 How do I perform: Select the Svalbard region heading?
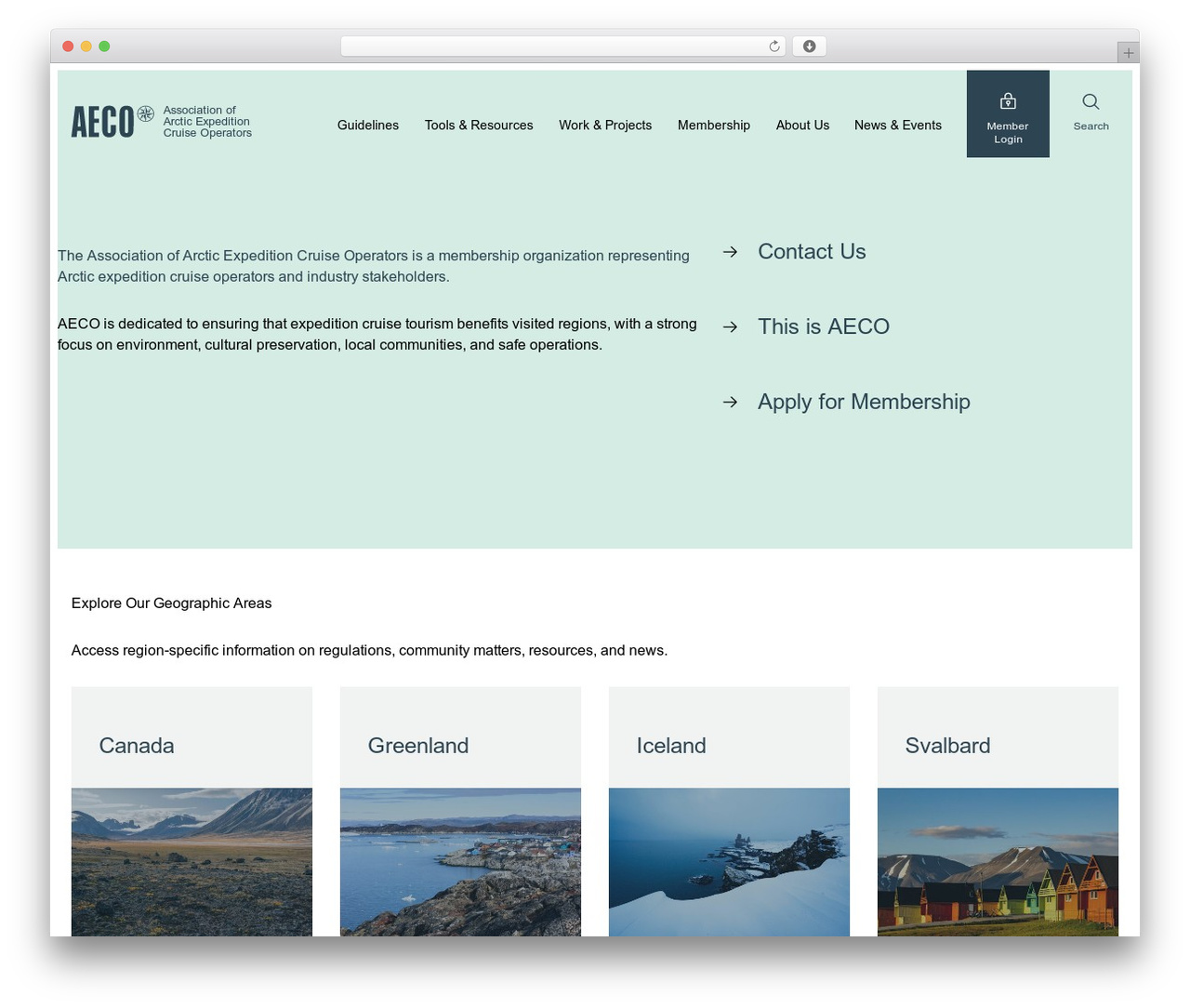coord(947,746)
